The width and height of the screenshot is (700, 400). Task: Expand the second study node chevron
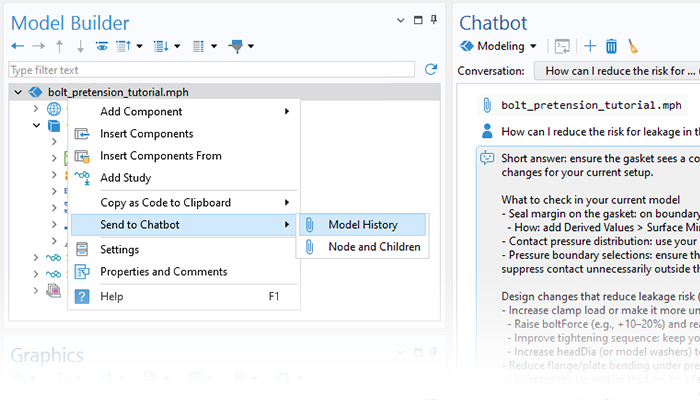[x=36, y=274]
